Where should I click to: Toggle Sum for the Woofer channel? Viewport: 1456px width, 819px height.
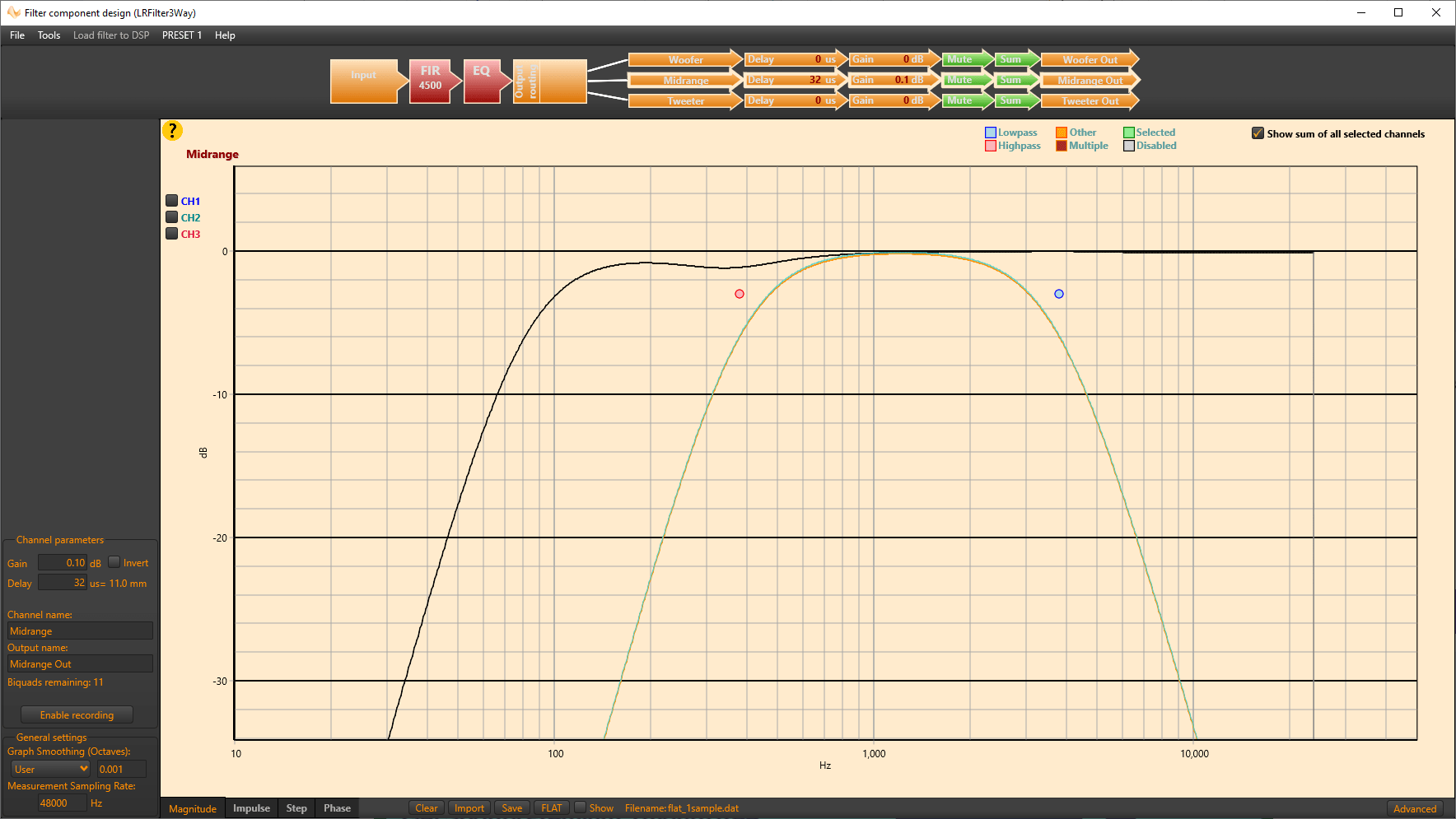pyautogui.click(x=1017, y=59)
